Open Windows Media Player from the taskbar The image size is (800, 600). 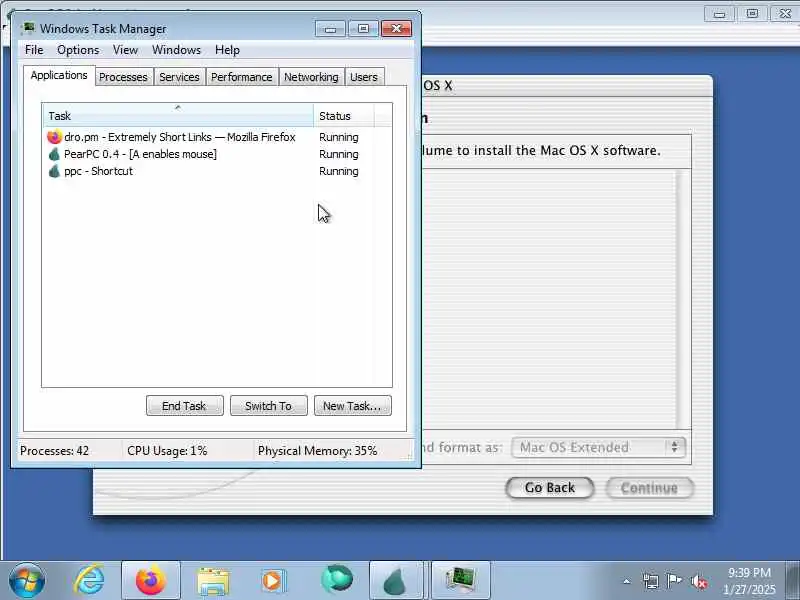coord(274,581)
